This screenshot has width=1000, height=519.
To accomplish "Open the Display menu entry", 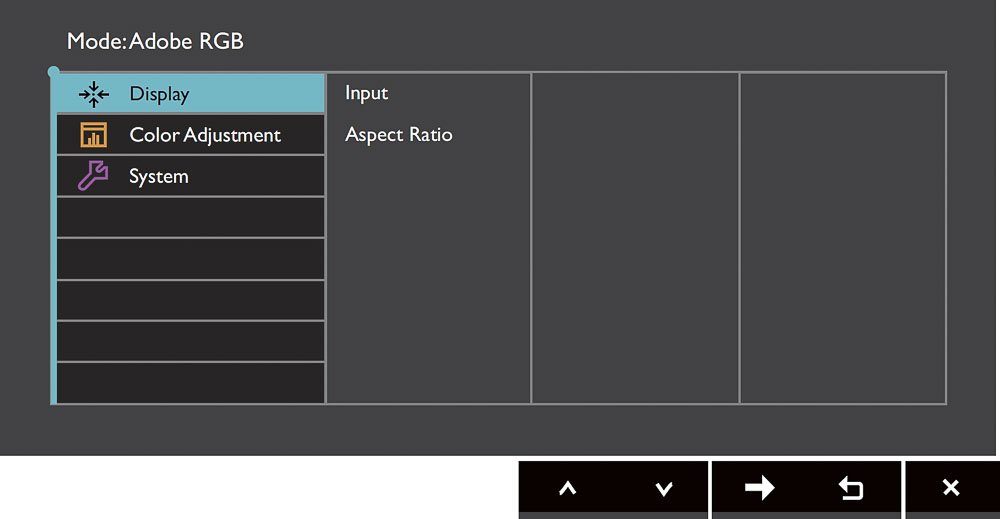I will tap(191, 94).
